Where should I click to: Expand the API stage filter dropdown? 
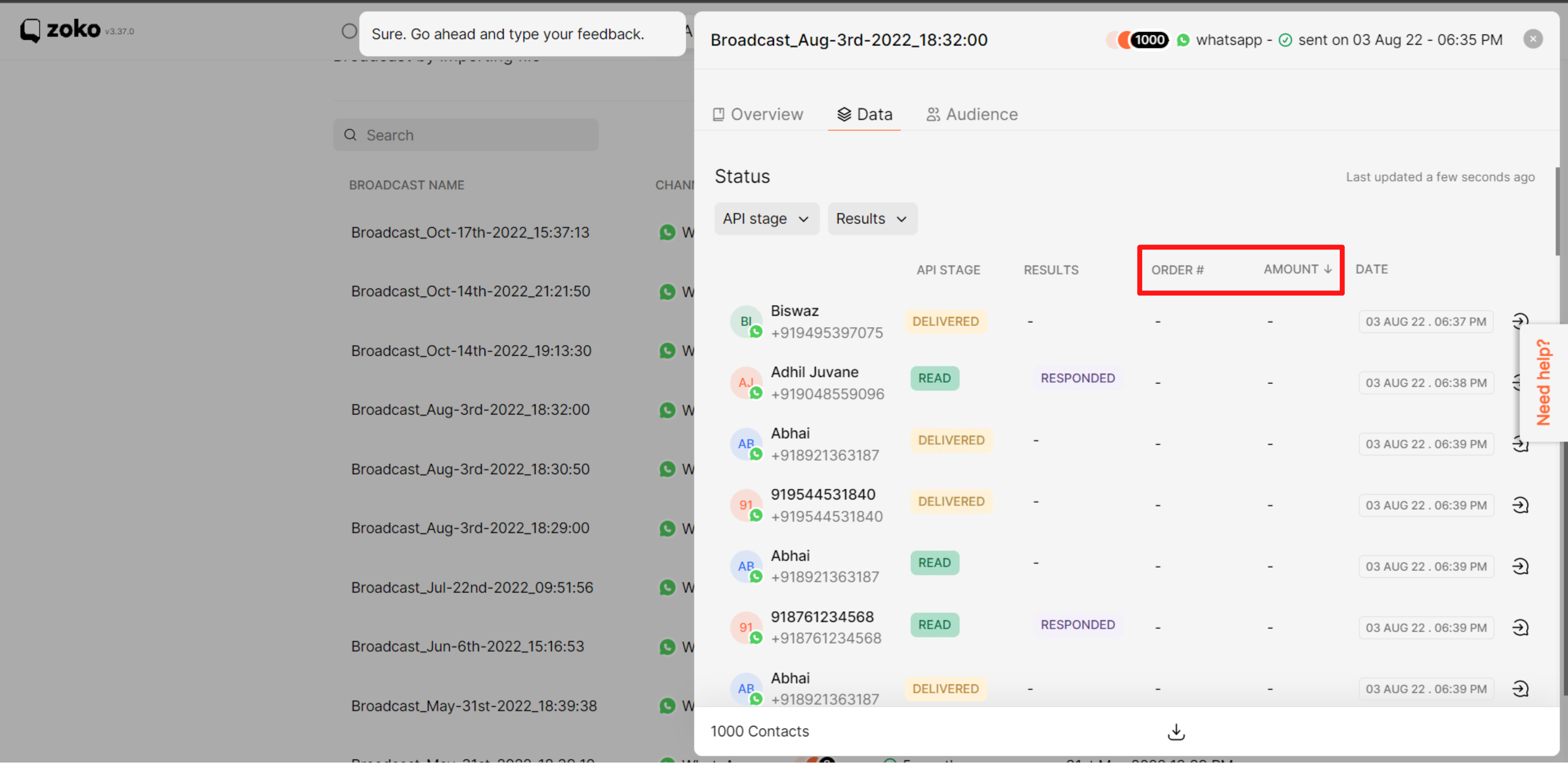click(766, 219)
